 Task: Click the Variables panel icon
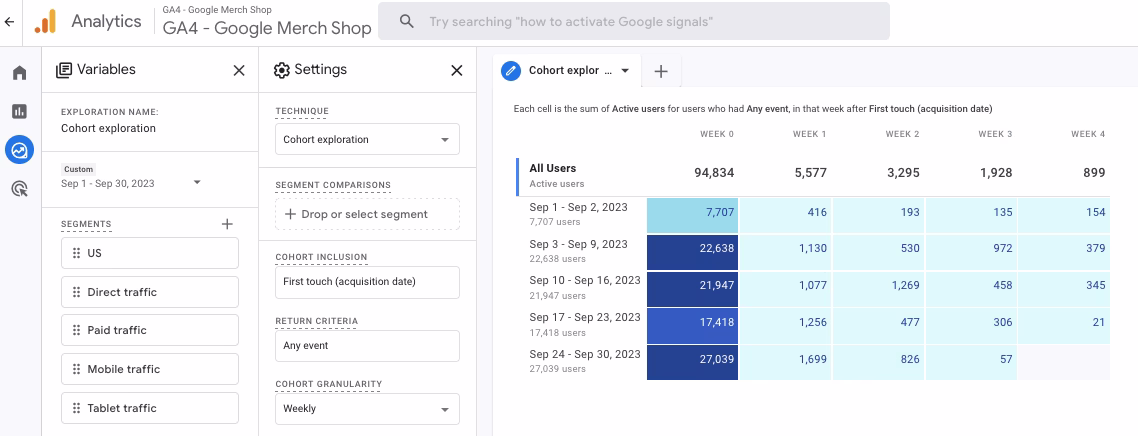click(64, 70)
